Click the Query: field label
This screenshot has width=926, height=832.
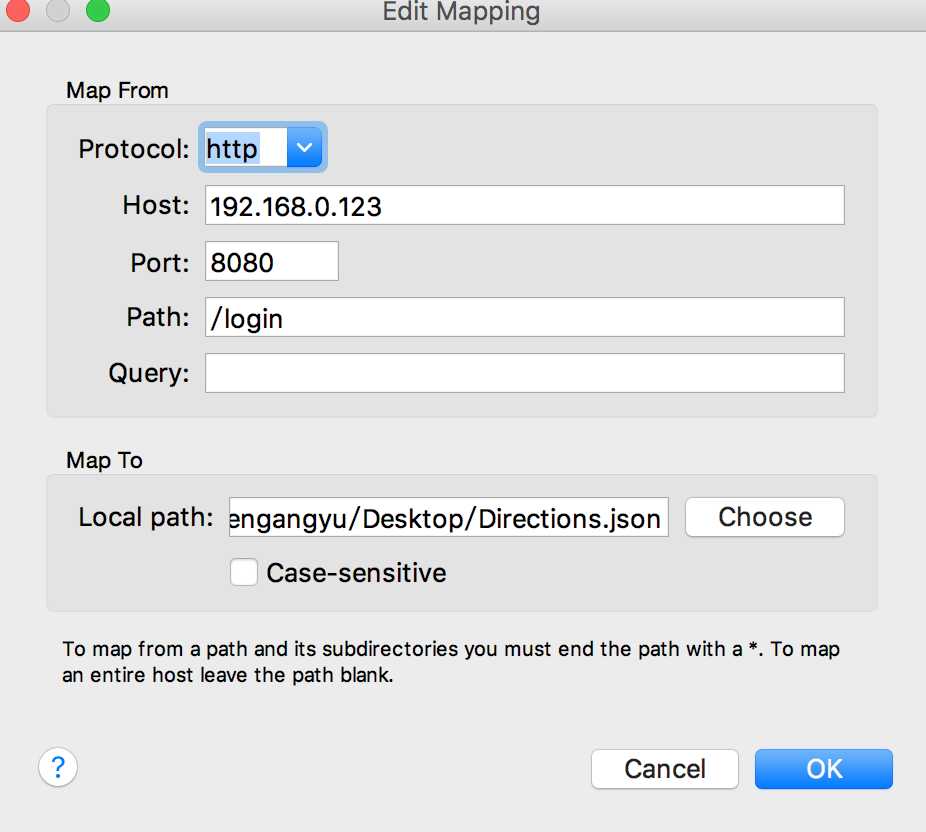[149, 374]
